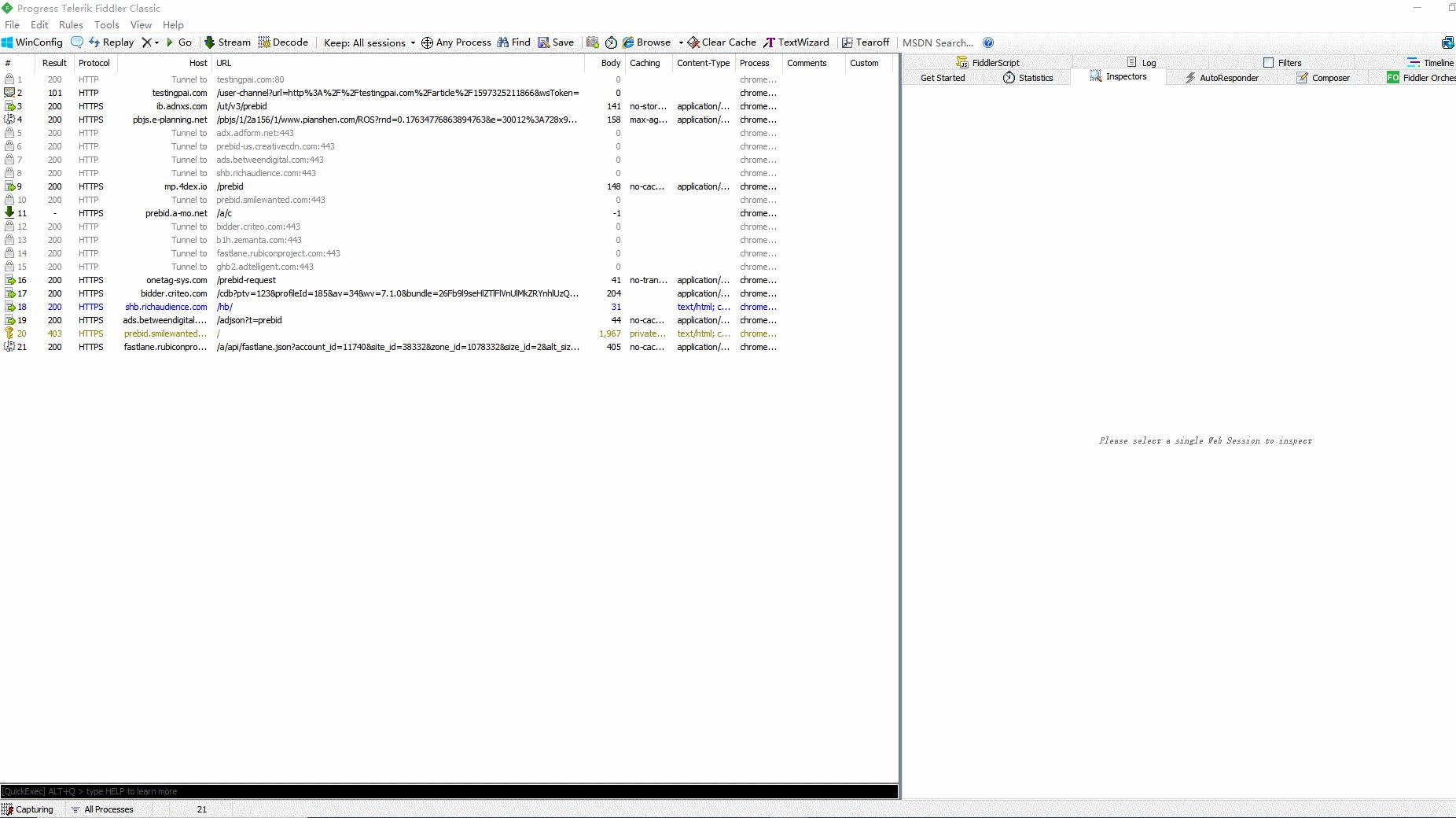Filter traffic with Any Process target

[456, 42]
